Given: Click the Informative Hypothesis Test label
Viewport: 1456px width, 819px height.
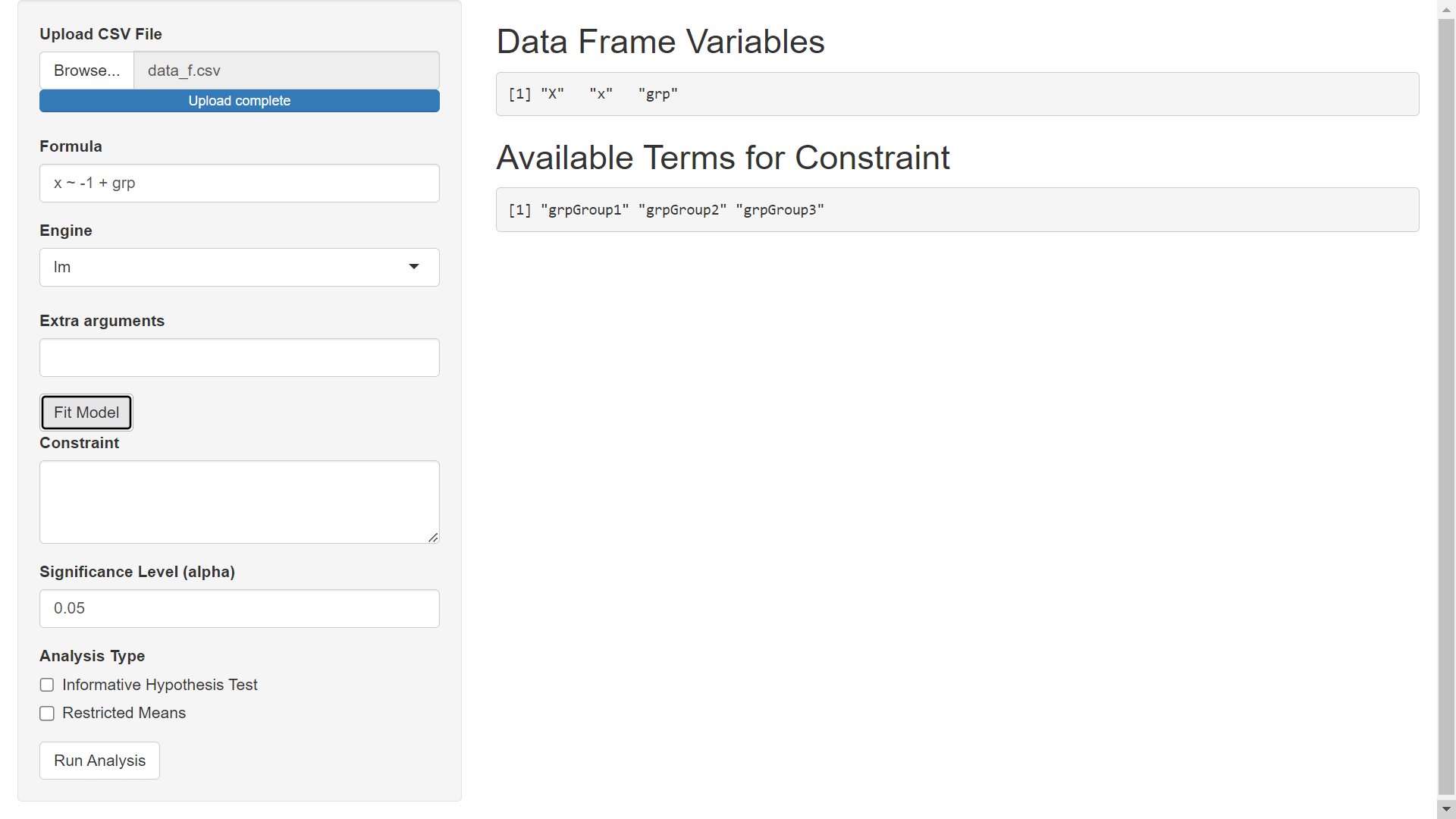Looking at the screenshot, I should click(x=160, y=686).
